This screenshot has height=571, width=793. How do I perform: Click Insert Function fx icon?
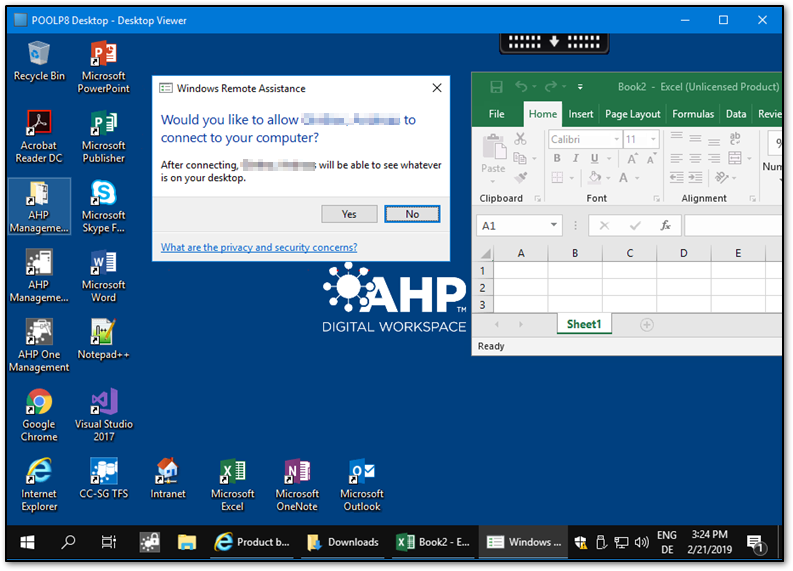tap(666, 226)
